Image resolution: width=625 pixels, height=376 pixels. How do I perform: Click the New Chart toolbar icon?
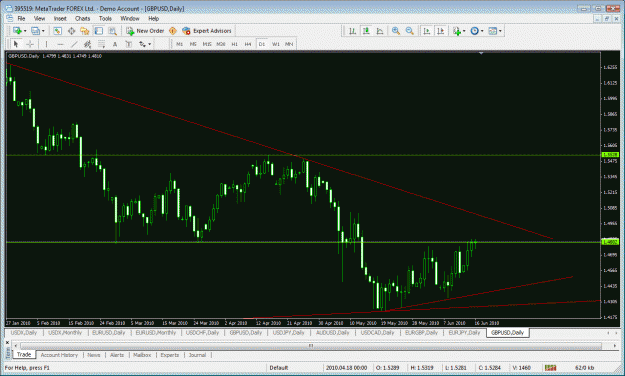click(x=17, y=31)
